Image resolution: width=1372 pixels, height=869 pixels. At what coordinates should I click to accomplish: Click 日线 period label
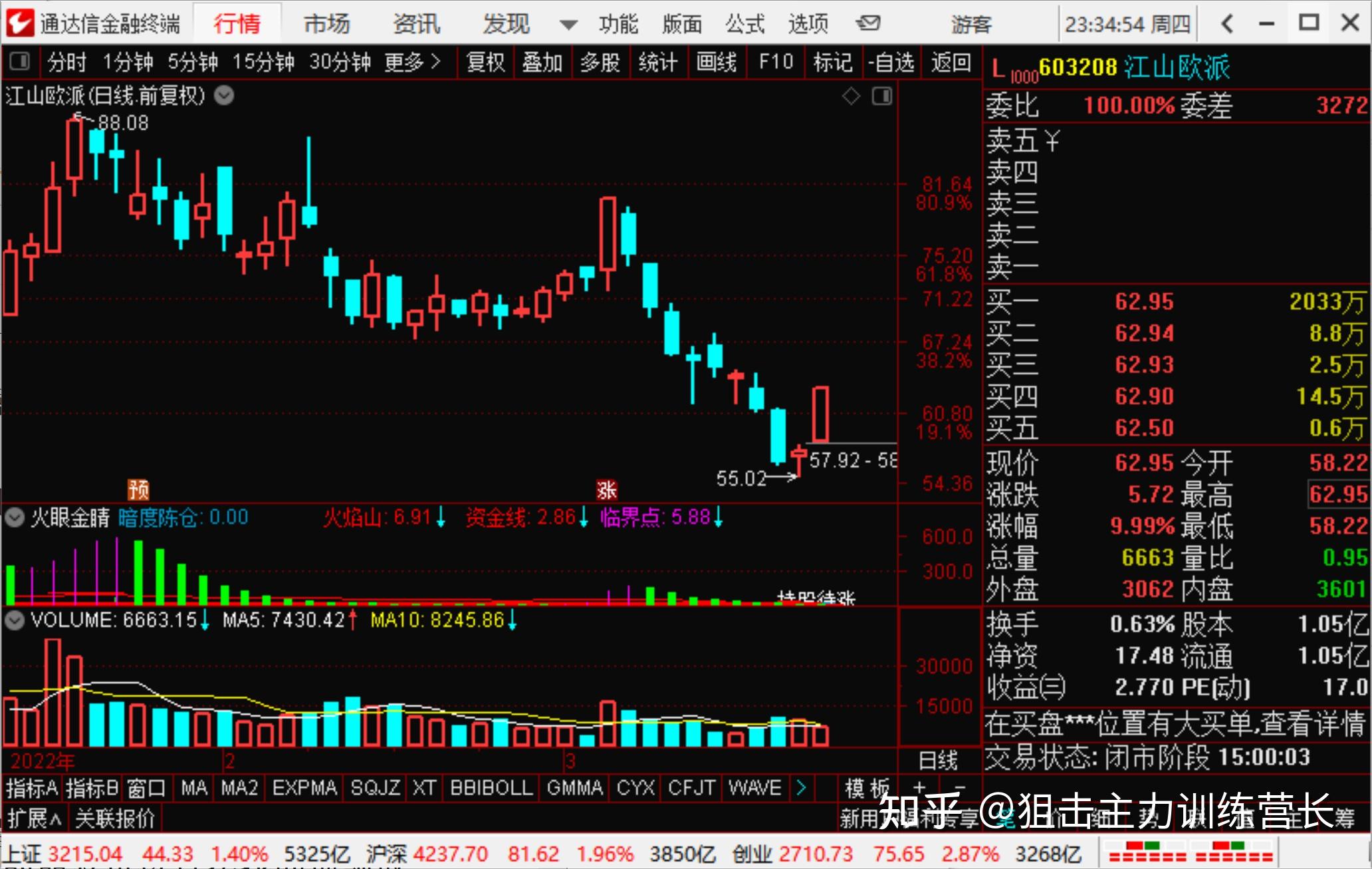pos(938,760)
